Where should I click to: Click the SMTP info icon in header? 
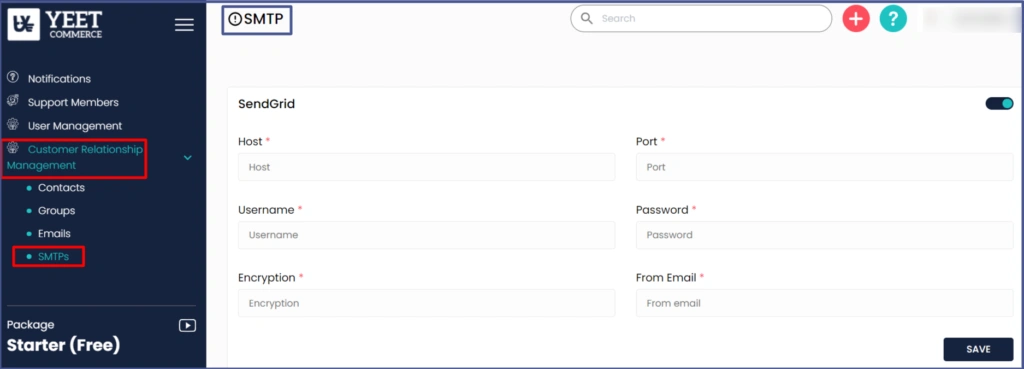coord(235,20)
